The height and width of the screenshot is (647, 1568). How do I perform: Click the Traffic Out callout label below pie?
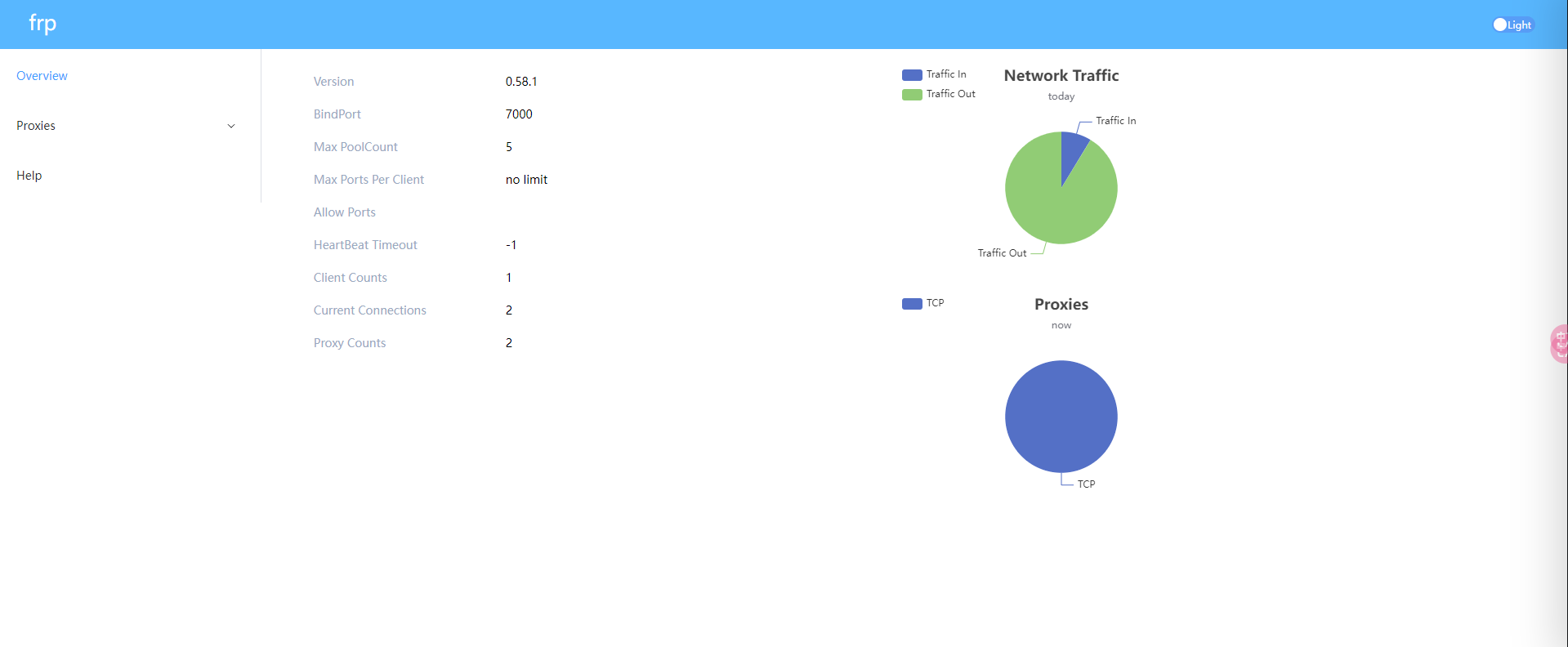pyautogui.click(x=1002, y=253)
